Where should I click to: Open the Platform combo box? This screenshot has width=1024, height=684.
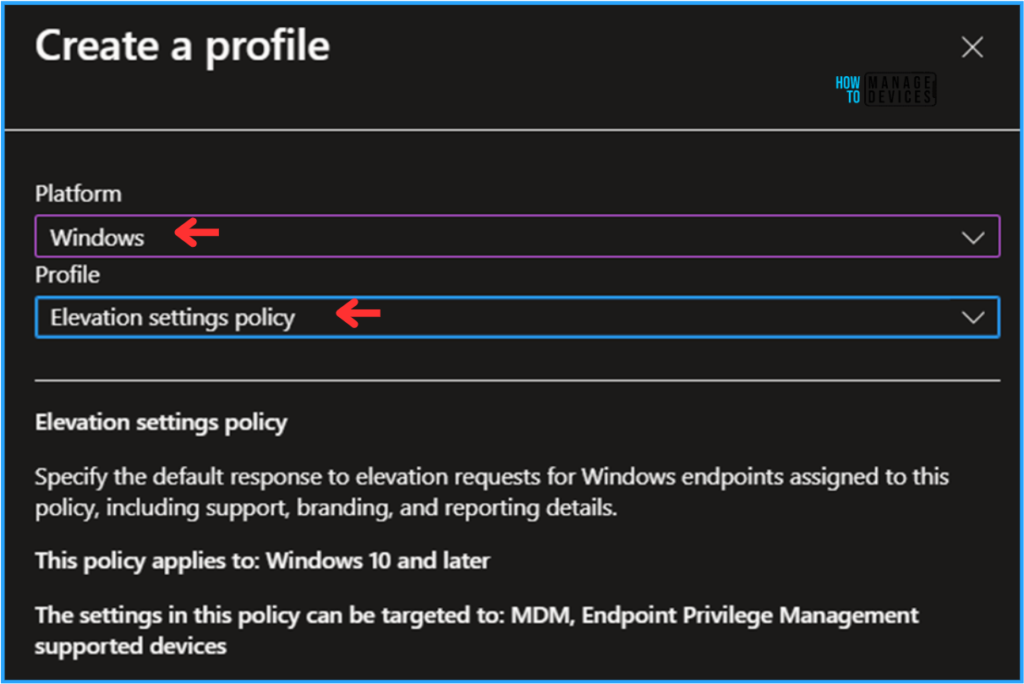click(x=517, y=238)
